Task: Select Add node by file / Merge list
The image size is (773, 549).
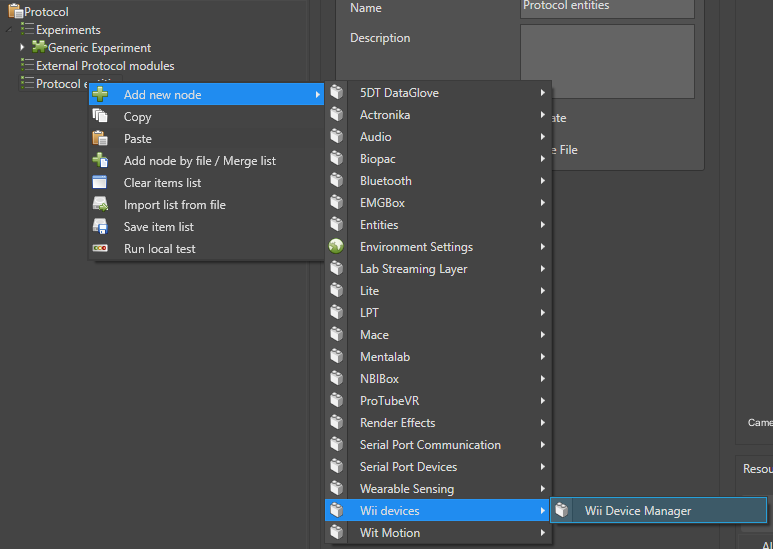Action: pos(206,160)
